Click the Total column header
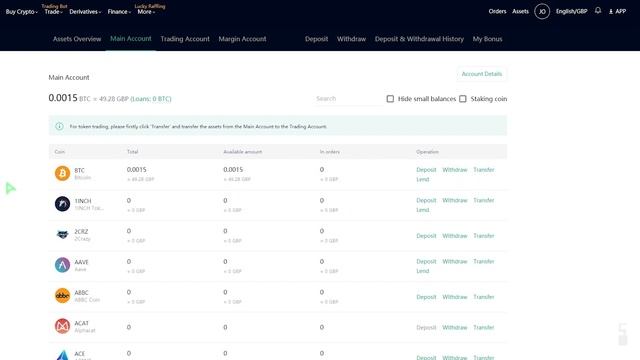The width and height of the screenshot is (640, 360). [132, 151]
